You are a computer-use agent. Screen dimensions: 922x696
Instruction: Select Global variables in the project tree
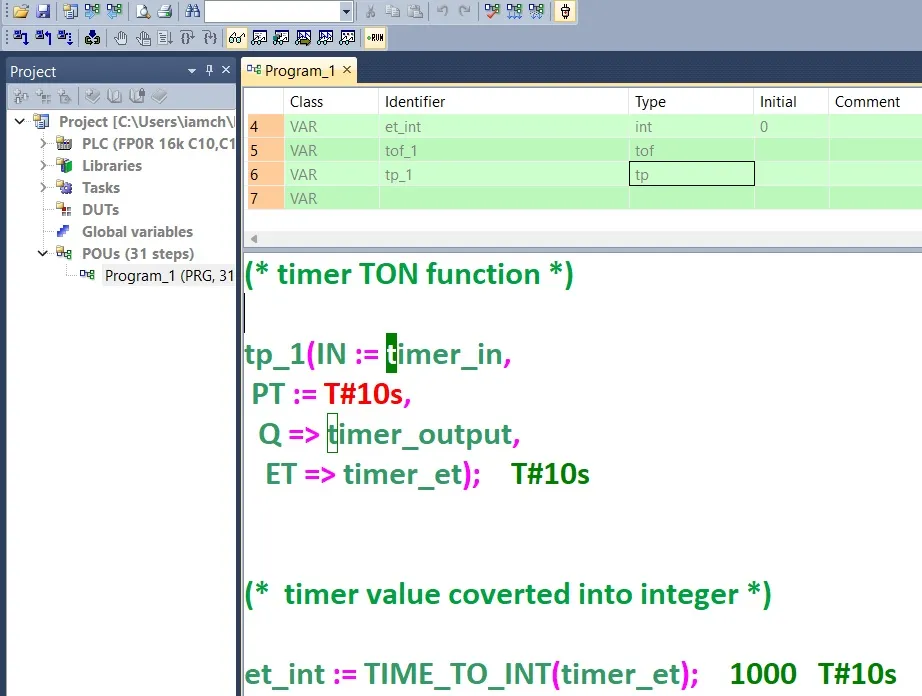point(138,231)
